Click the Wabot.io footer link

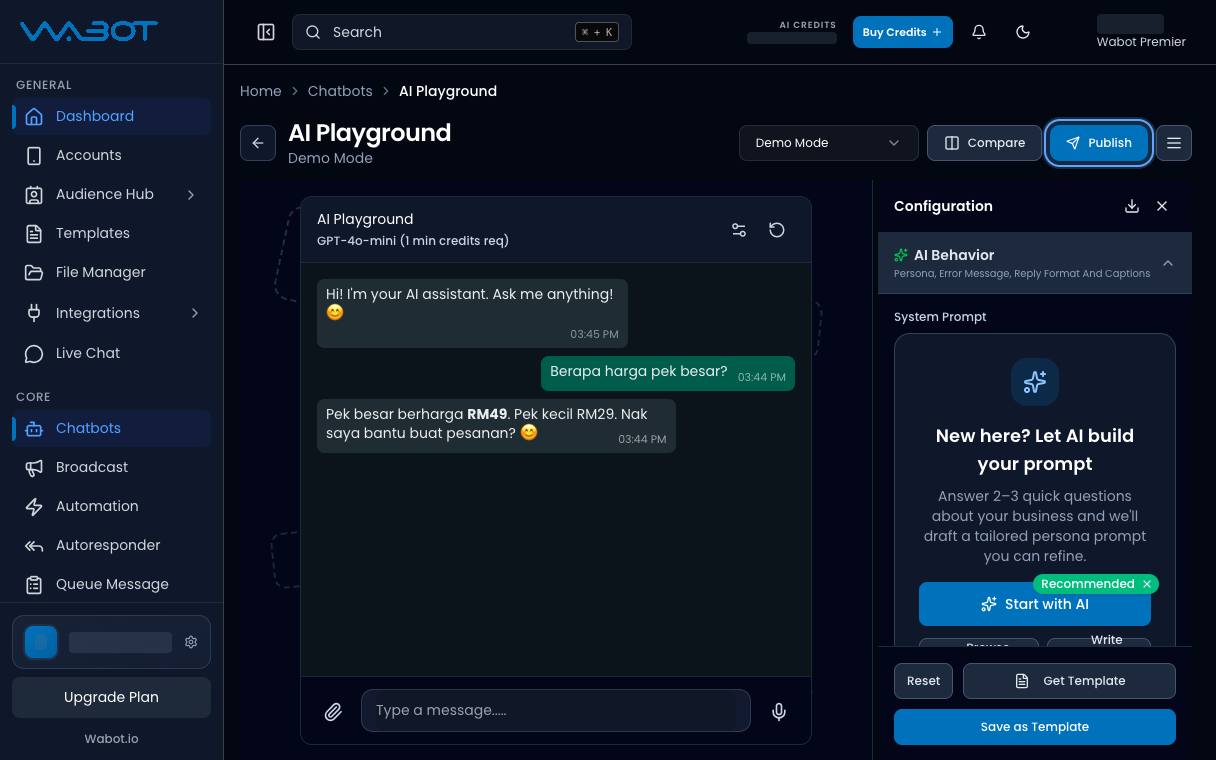(x=111, y=739)
